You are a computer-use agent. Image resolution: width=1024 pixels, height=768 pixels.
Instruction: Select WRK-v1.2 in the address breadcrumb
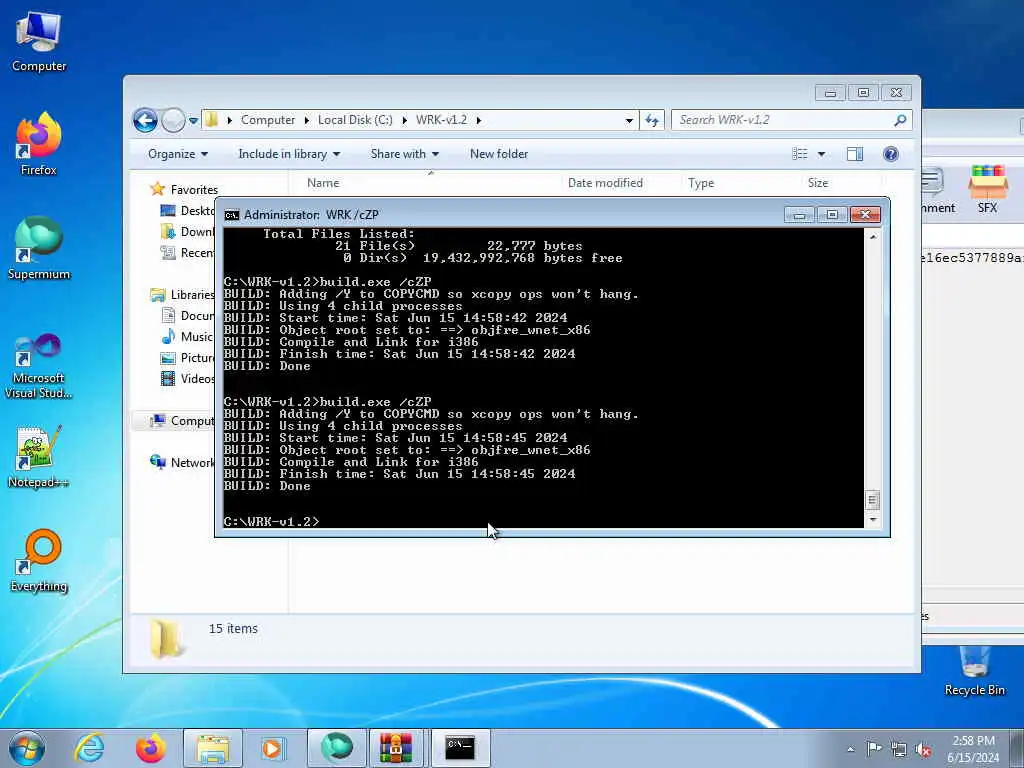click(441, 120)
